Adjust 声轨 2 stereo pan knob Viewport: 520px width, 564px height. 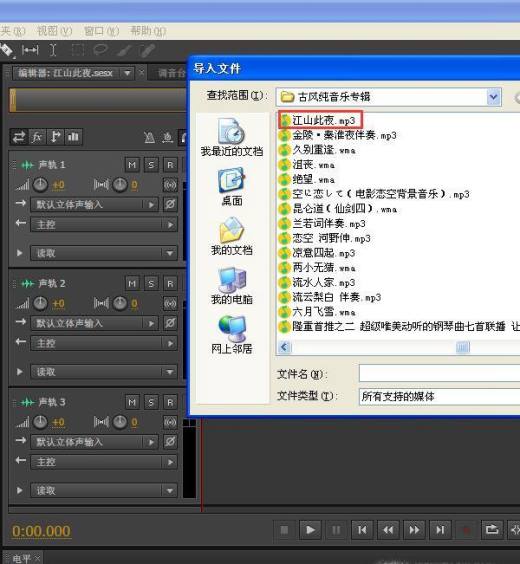pyautogui.click(x=120, y=304)
